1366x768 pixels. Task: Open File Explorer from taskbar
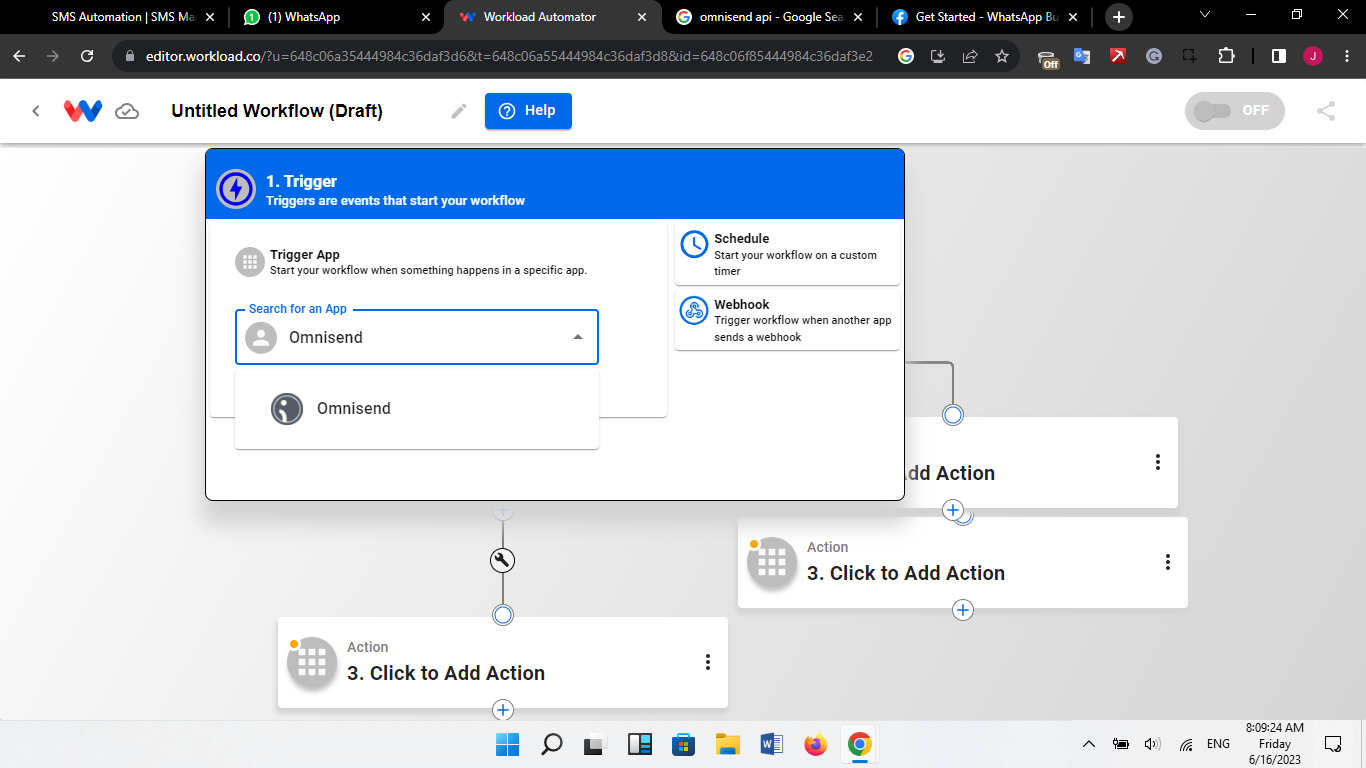point(727,744)
